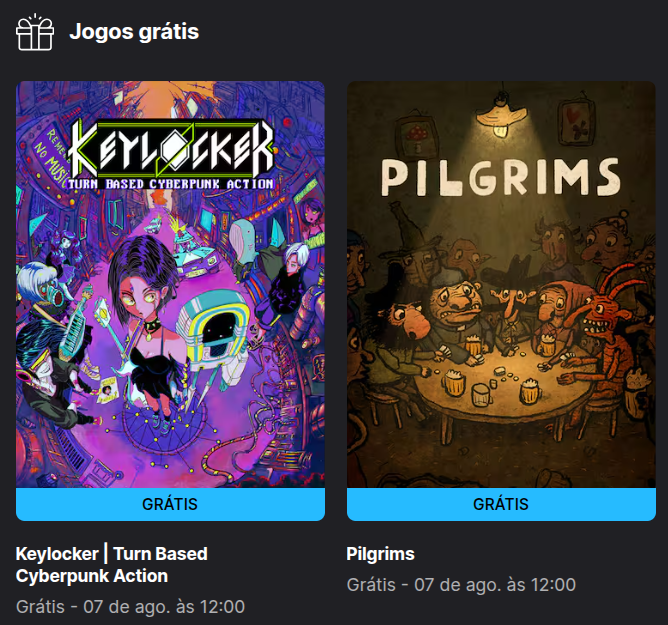Open the Jogos grátis section heading

pyautogui.click(x=134, y=32)
